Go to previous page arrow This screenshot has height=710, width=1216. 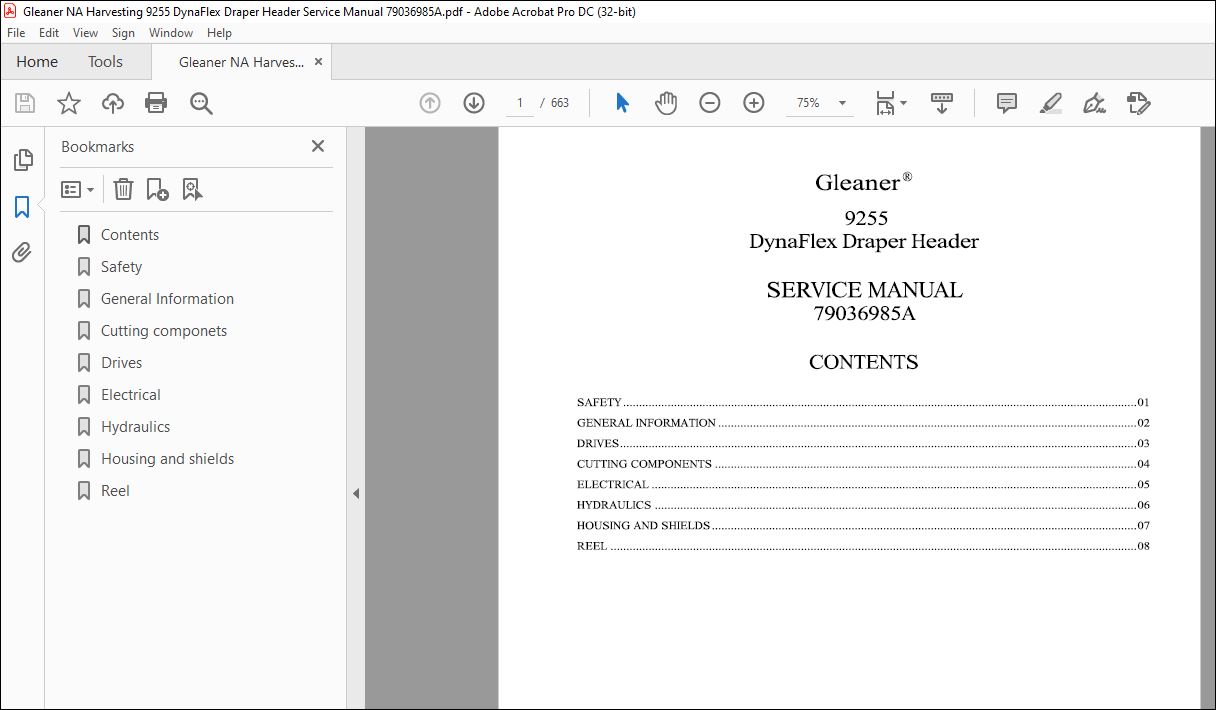(x=430, y=103)
